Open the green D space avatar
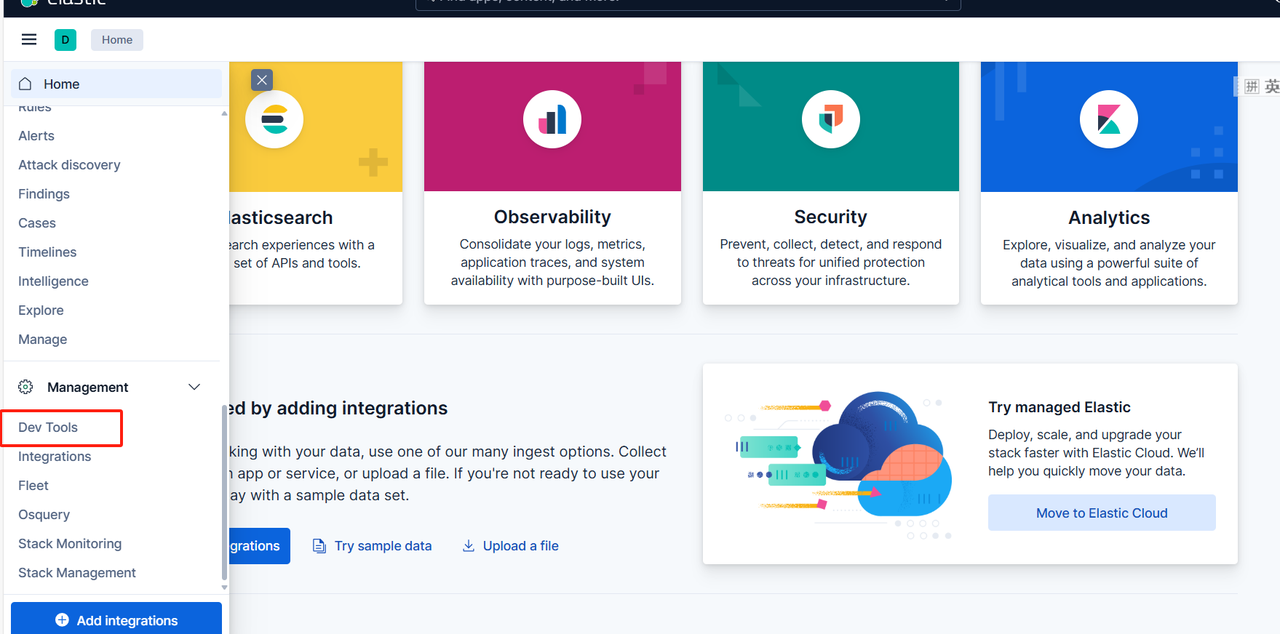Viewport: 1280px width, 634px height. tap(65, 40)
